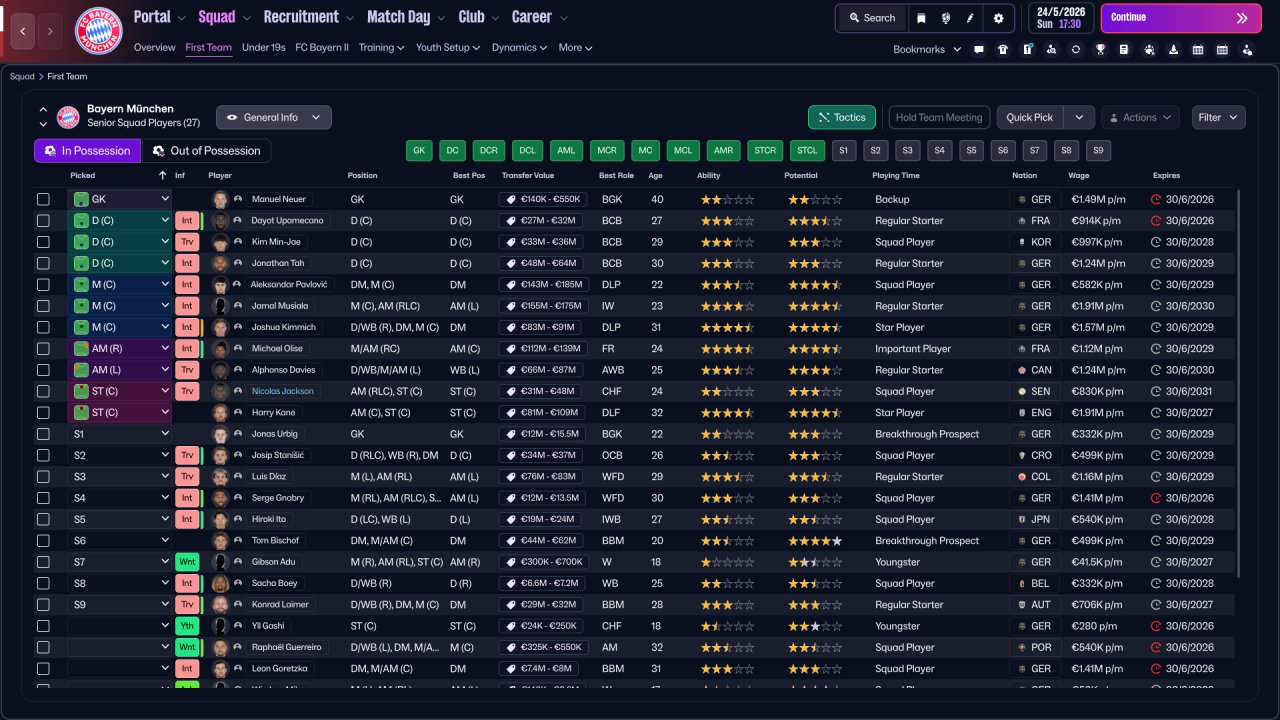This screenshot has width=1280, height=720.
Task: Click the bookmark icon beside Search
Action: (x=921, y=18)
